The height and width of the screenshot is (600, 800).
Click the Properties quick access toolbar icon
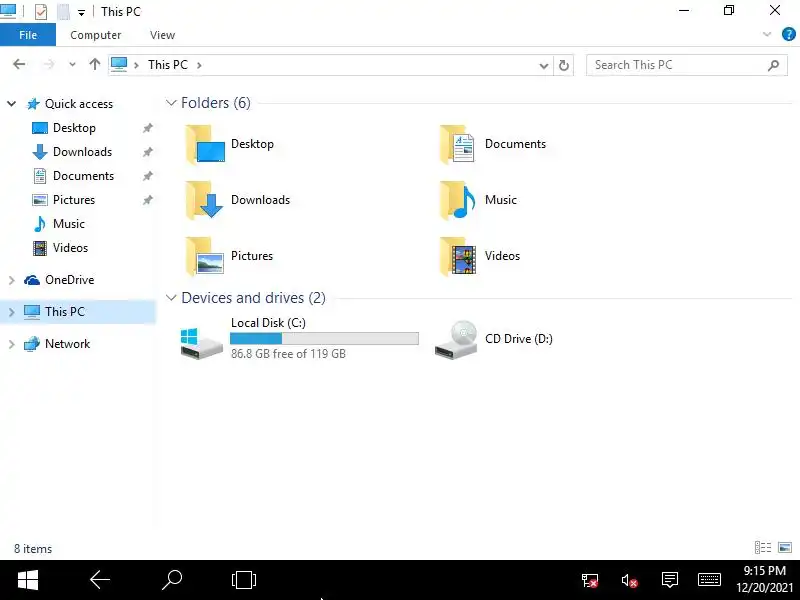[x=41, y=11]
